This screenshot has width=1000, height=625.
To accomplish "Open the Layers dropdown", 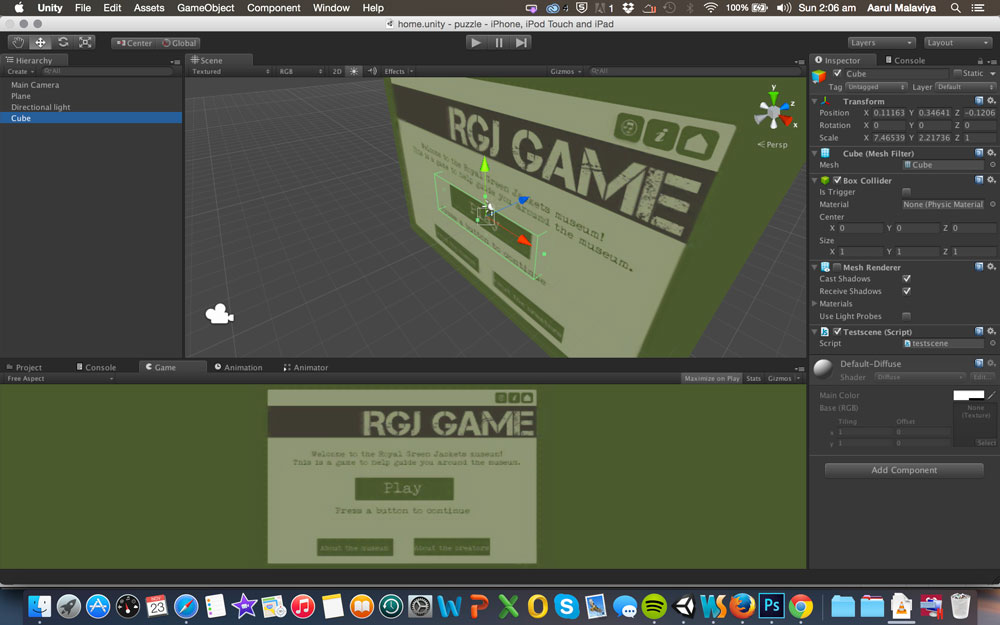I will tap(881, 43).
